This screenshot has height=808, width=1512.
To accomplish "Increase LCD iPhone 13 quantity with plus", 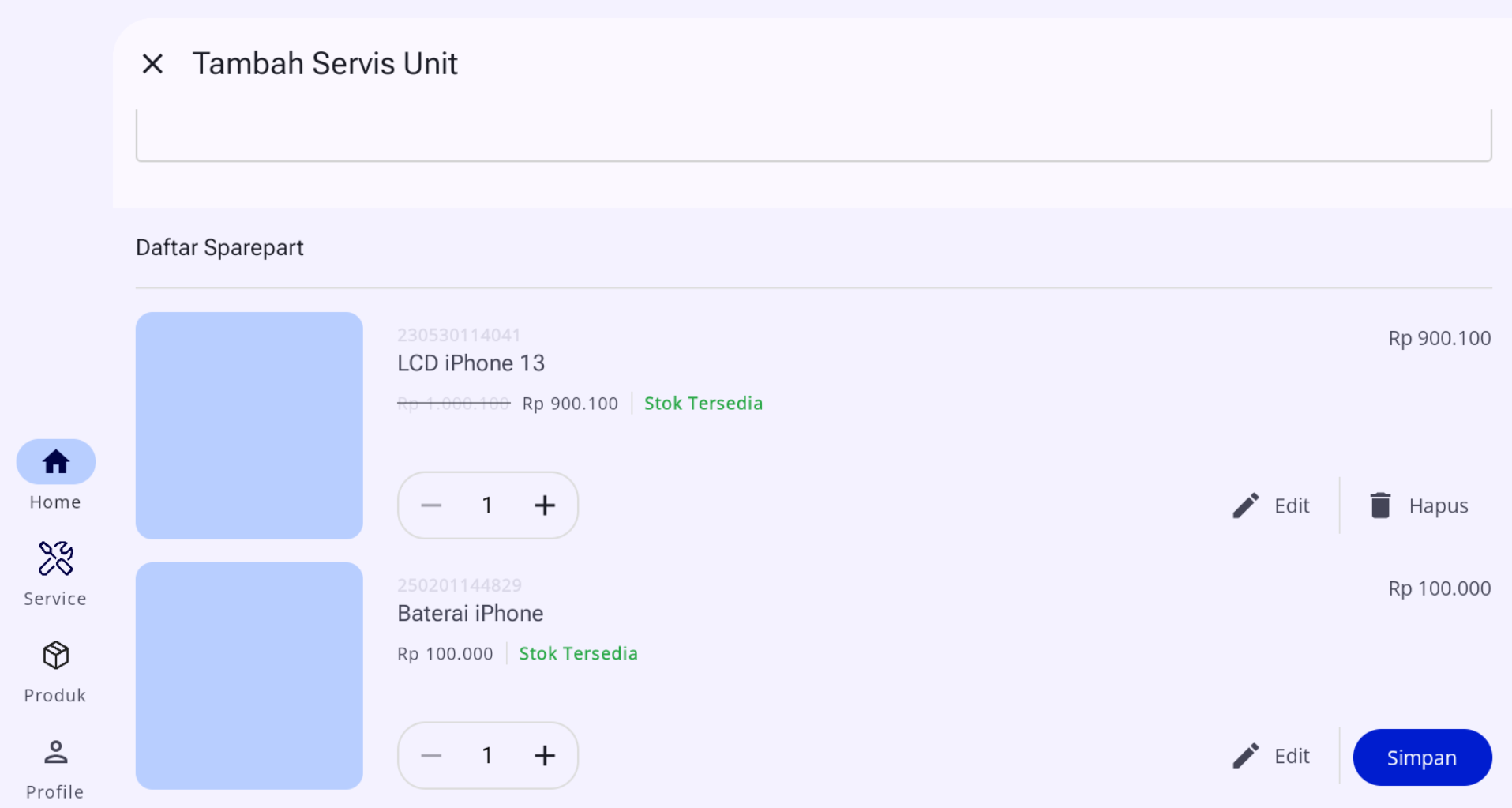I will (x=545, y=505).
